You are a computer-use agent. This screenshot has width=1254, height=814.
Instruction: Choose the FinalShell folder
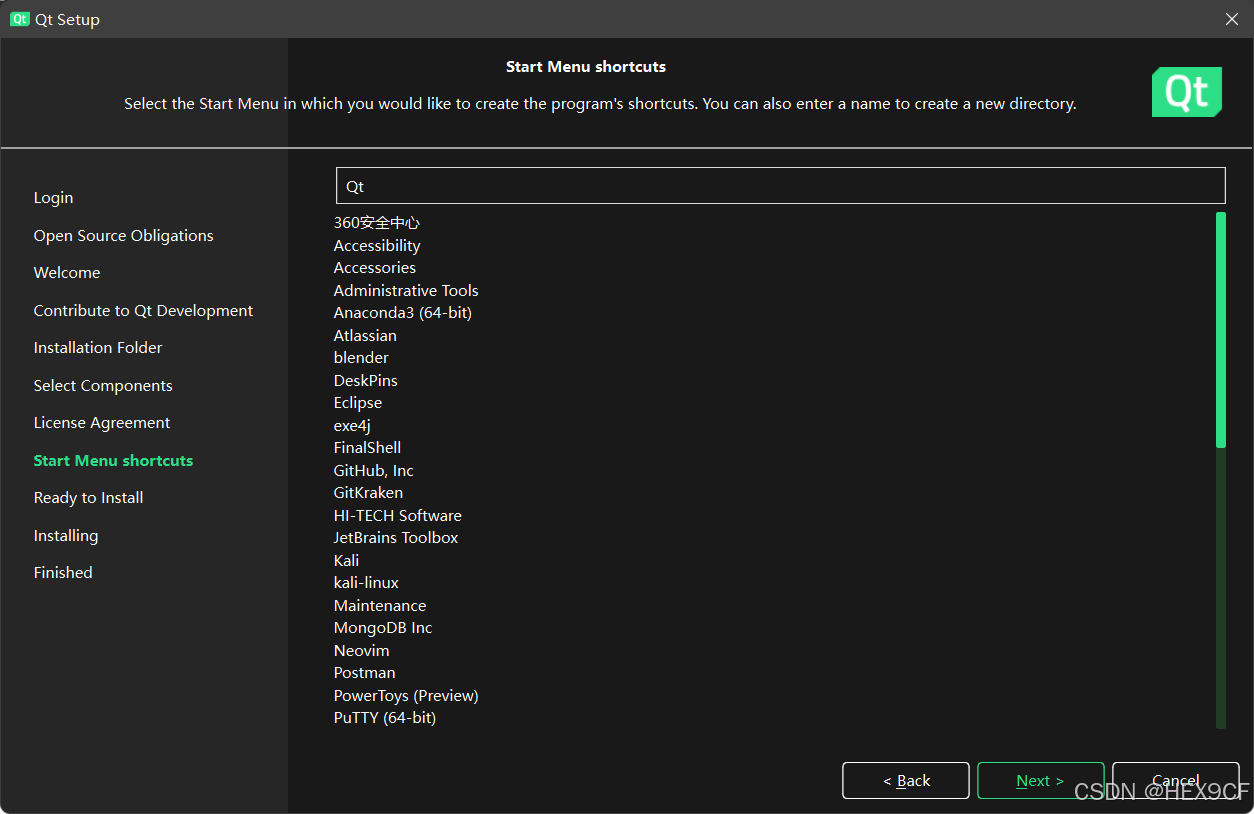[367, 448]
